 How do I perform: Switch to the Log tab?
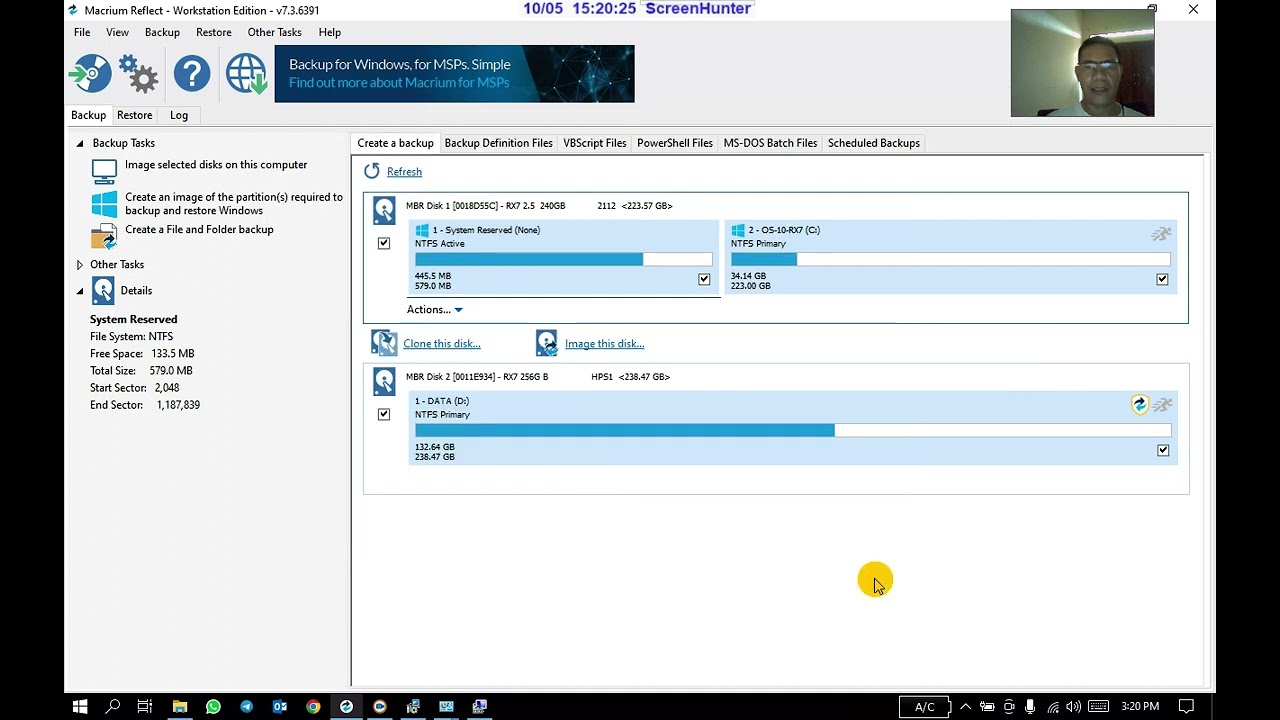pos(179,115)
